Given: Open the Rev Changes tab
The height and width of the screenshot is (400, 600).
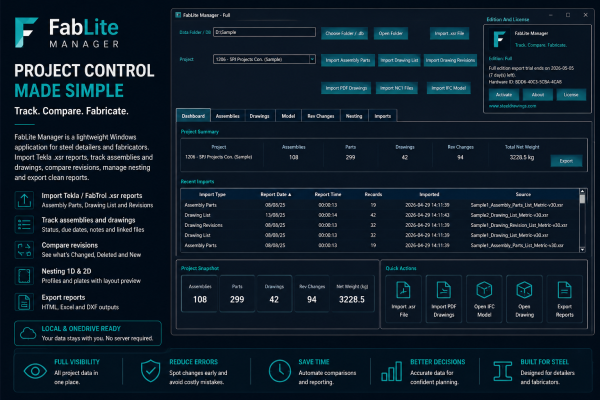Looking at the screenshot, I should click(x=321, y=116).
